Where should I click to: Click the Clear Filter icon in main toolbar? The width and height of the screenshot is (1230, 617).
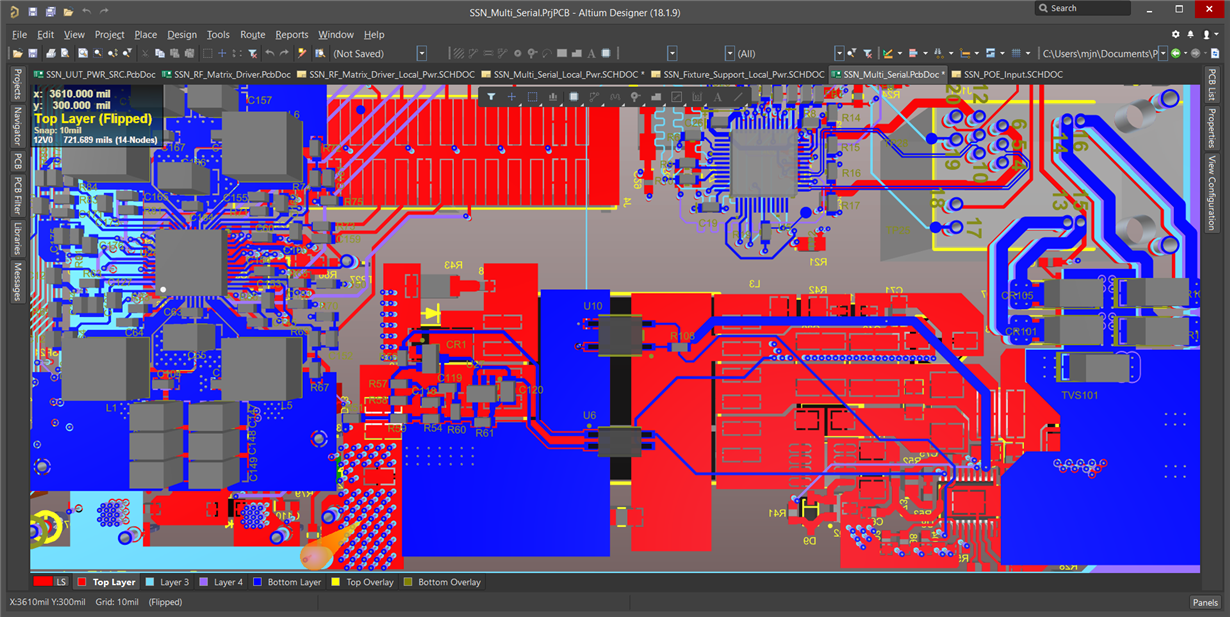coord(252,53)
